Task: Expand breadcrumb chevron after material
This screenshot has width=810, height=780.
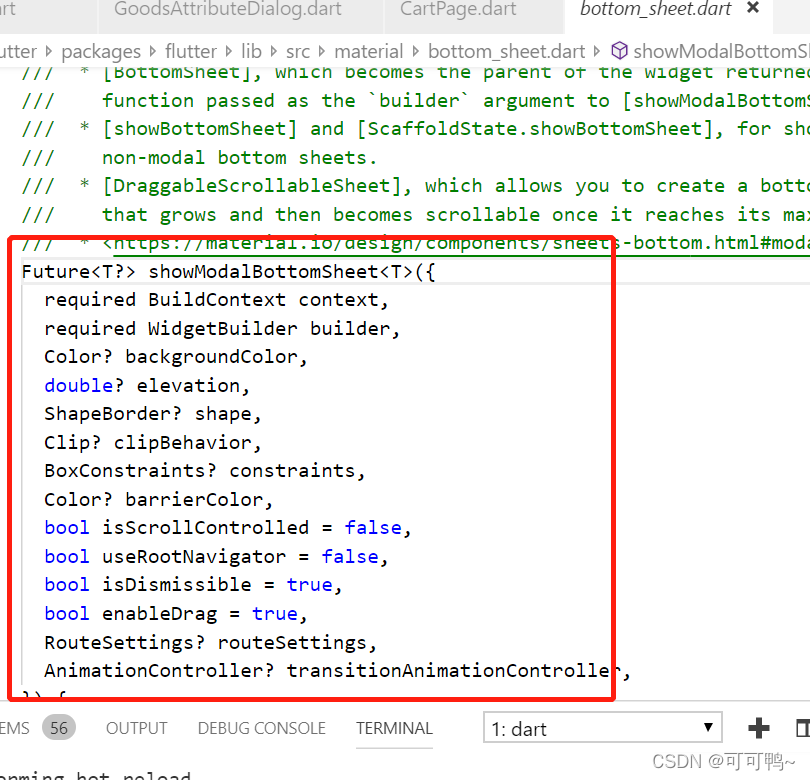Action: [x=415, y=51]
